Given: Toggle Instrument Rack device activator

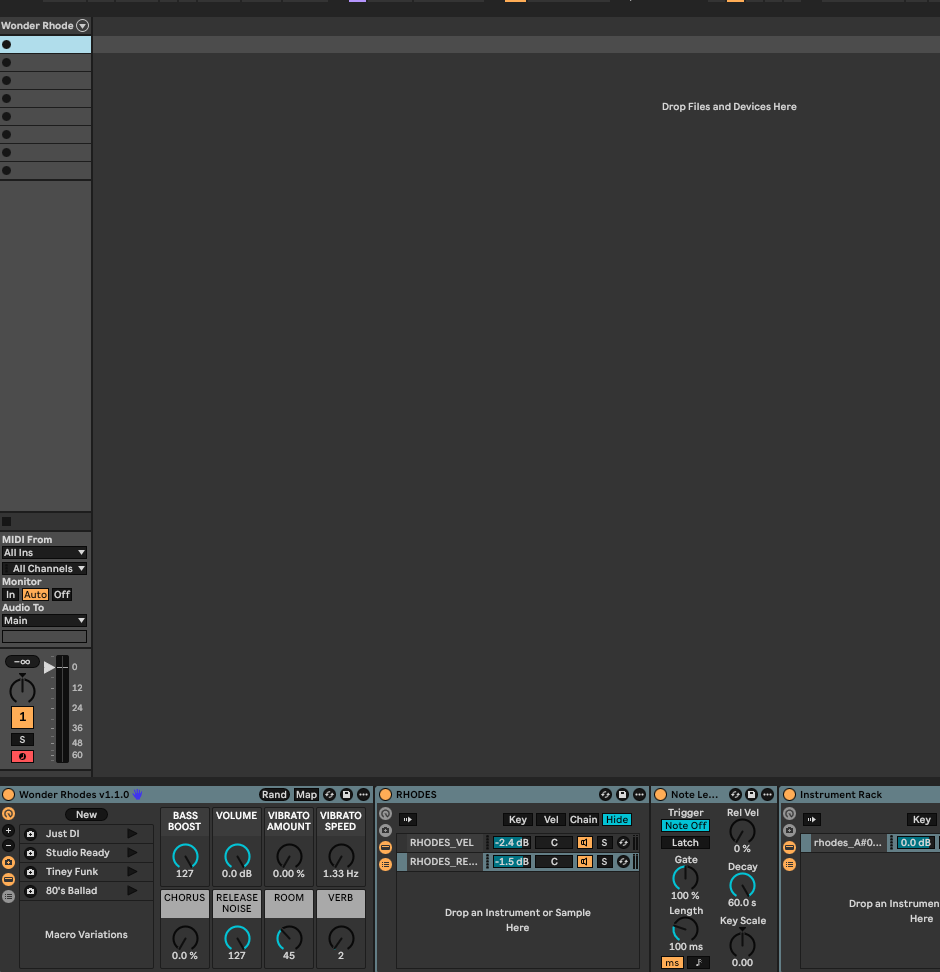Looking at the screenshot, I should click(x=790, y=795).
